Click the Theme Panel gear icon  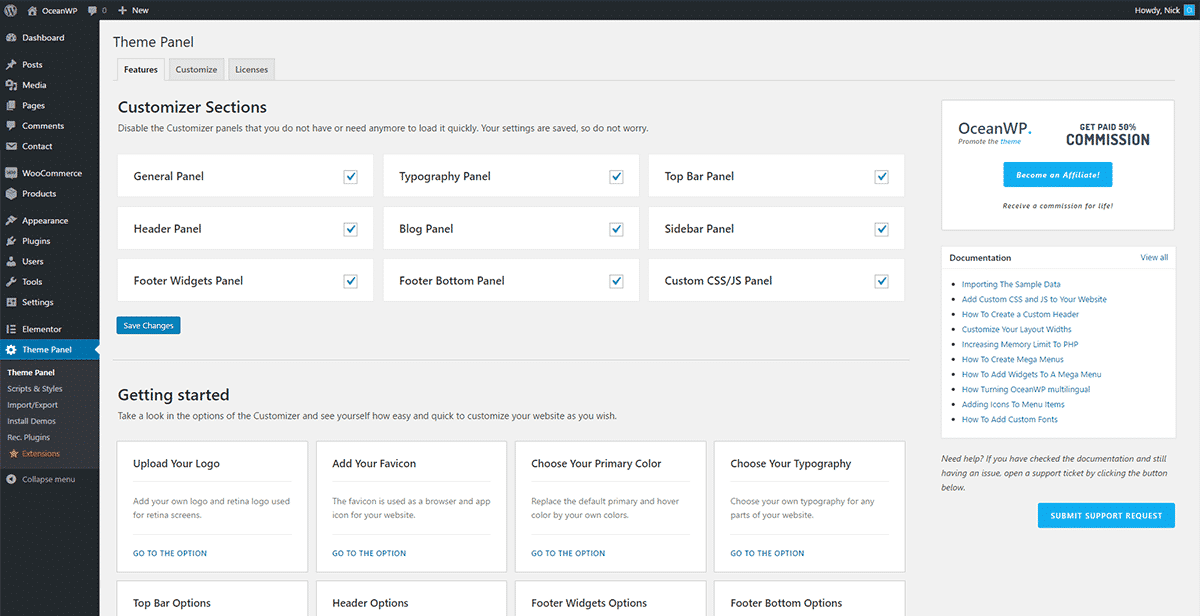[x=11, y=350]
